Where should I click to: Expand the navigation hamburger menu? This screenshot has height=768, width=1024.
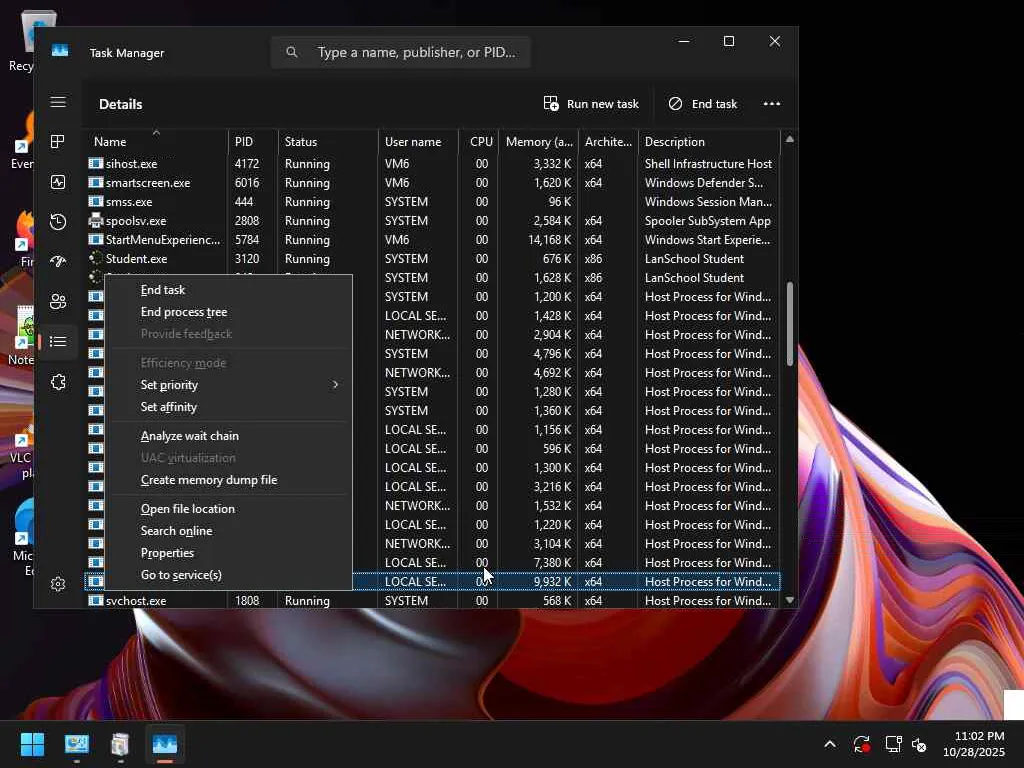[58, 102]
